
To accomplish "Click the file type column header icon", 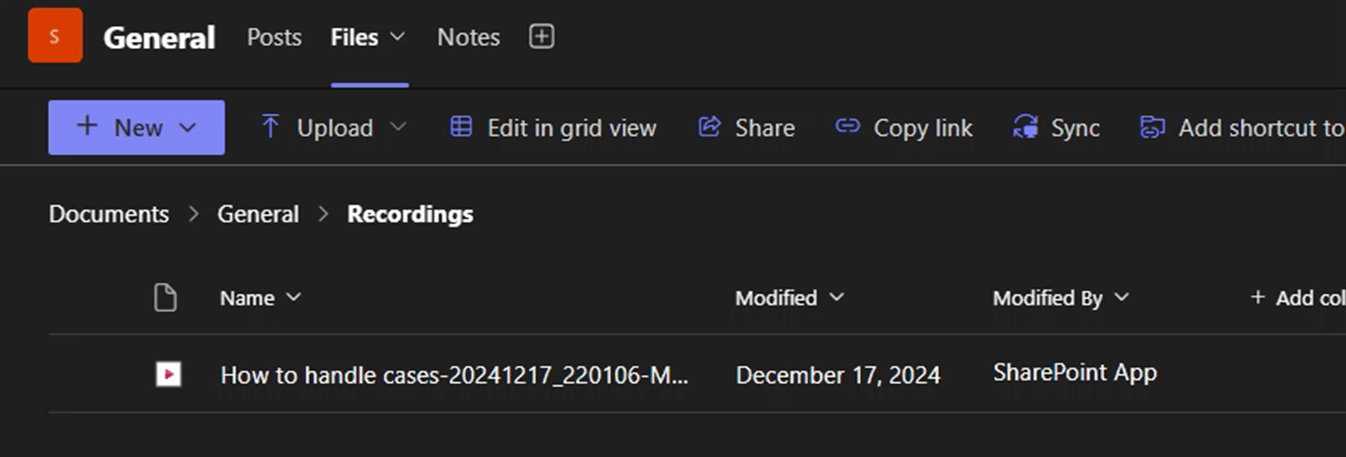I will pos(165,297).
